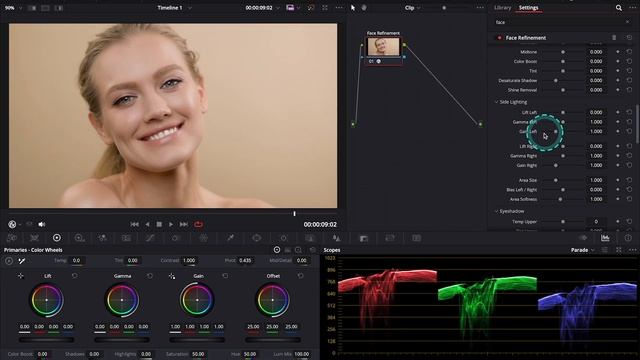Click the auto balance icon in Primaries

pyautogui.click(x=9, y=260)
